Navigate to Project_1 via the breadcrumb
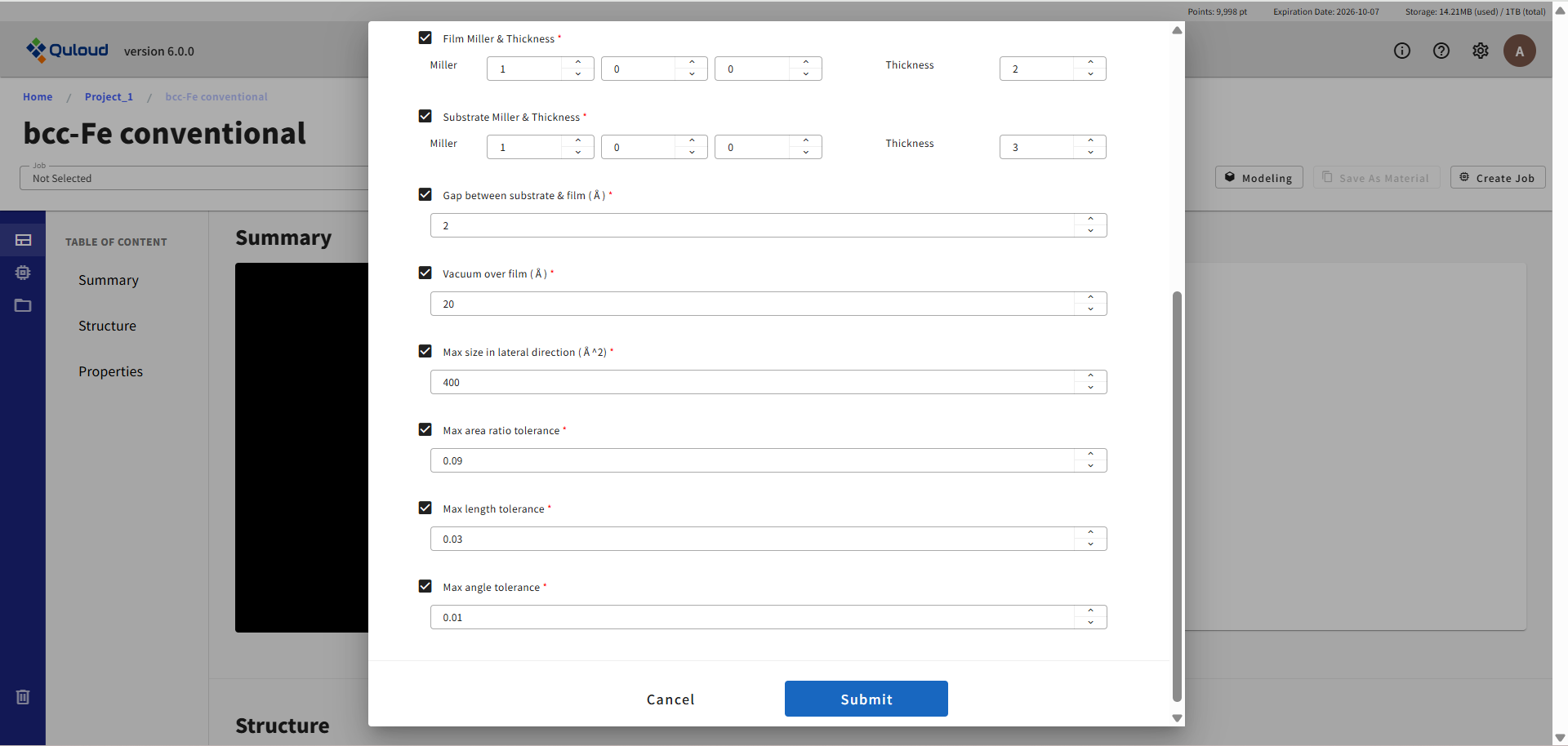 [109, 96]
